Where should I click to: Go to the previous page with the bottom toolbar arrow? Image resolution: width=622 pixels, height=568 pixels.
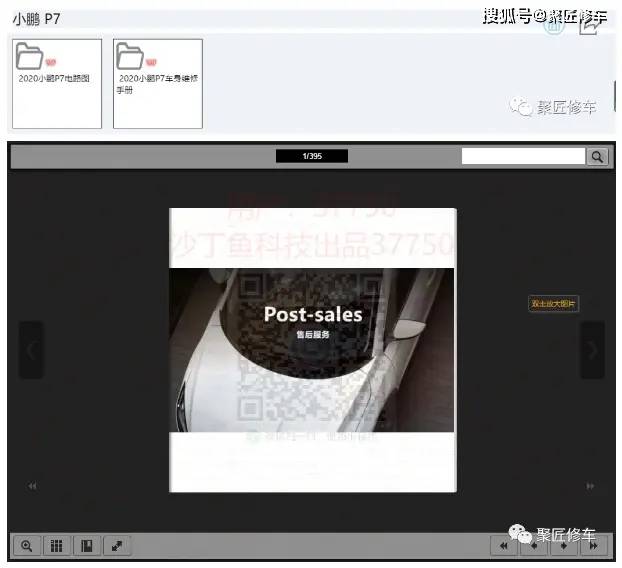pyautogui.click(x=534, y=546)
